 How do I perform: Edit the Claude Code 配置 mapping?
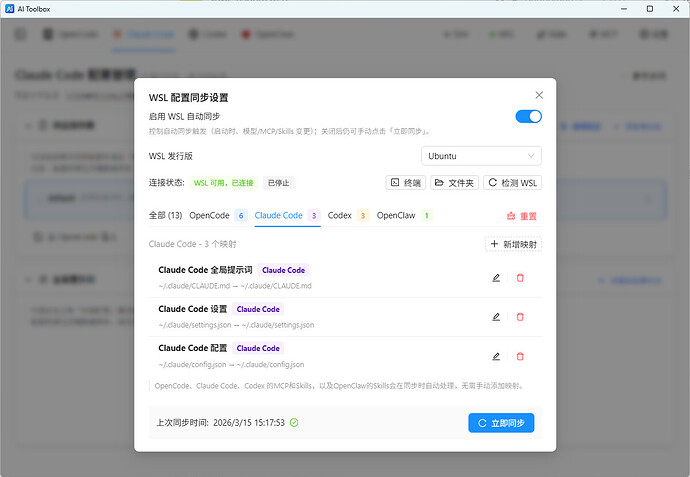pyautogui.click(x=496, y=356)
